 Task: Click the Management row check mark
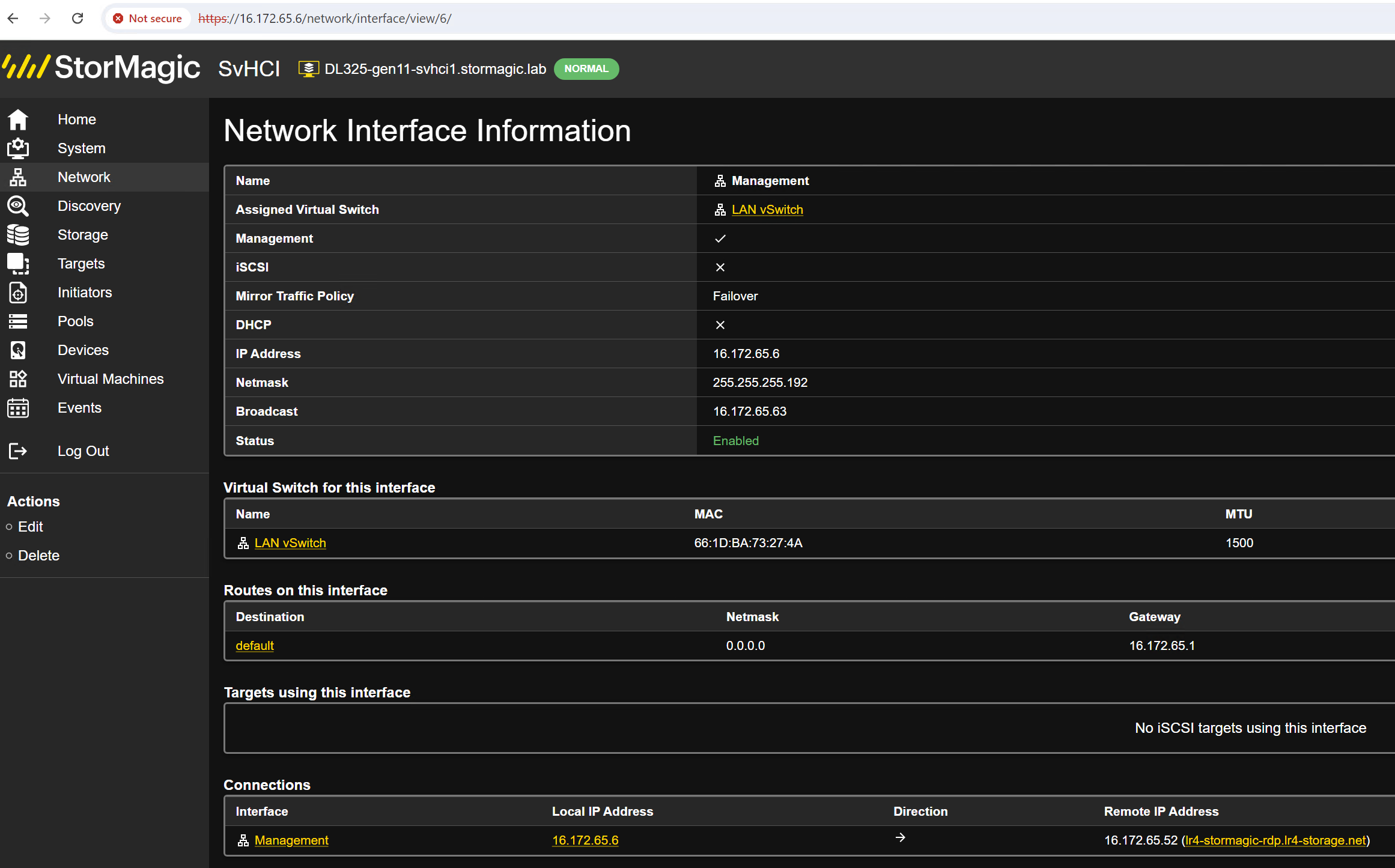tap(720, 238)
